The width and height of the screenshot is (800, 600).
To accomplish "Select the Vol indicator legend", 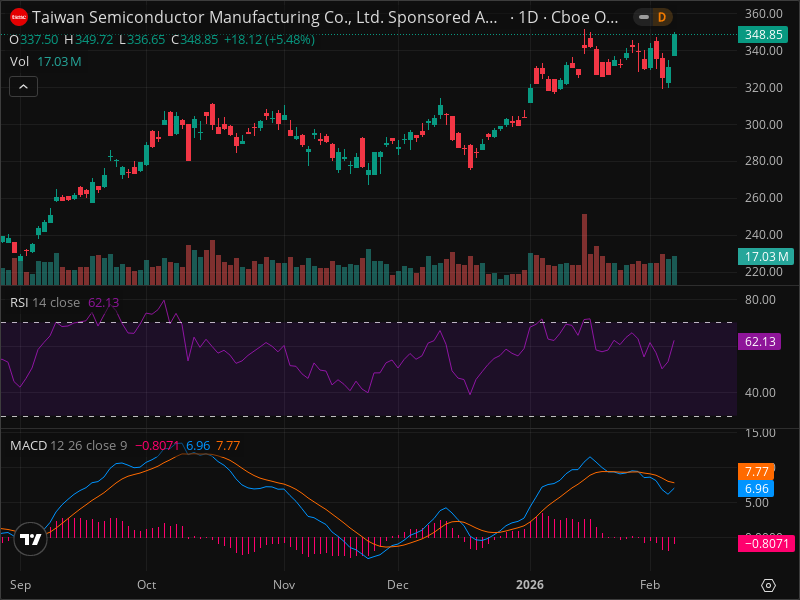I will point(45,62).
